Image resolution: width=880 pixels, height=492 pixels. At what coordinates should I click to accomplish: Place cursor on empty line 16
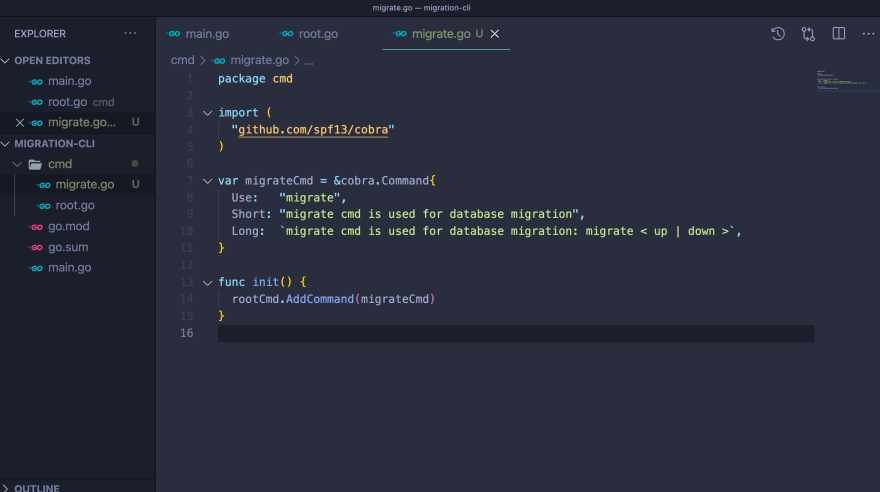point(516,333)
